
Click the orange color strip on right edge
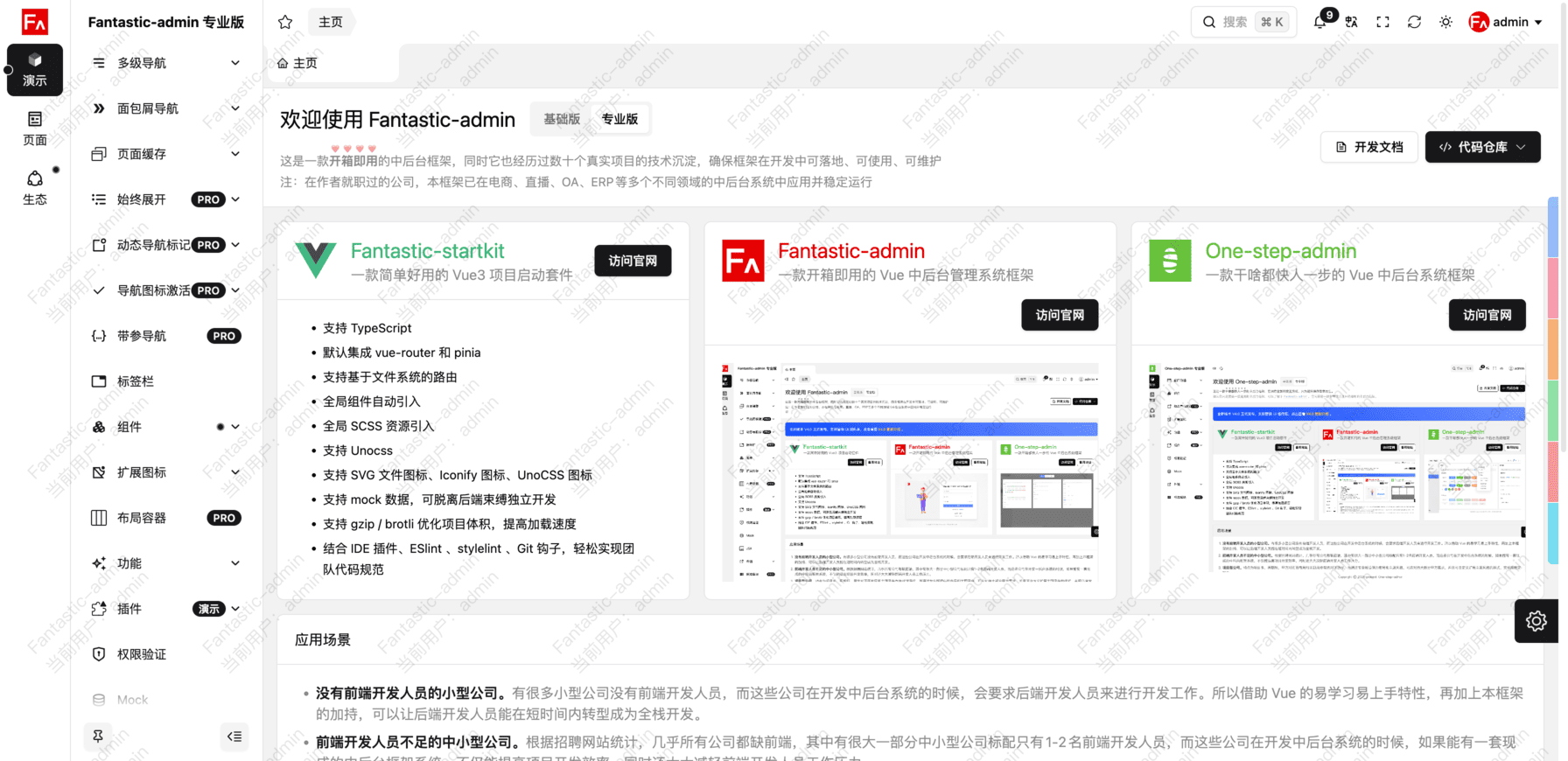click(x=1553, y=349)
